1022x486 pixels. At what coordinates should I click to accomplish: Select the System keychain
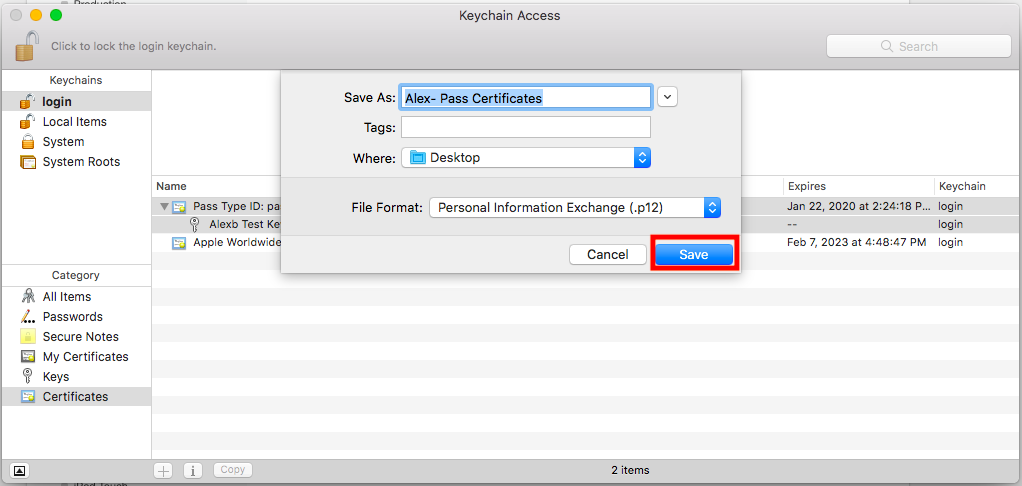[x=77, y=141]
